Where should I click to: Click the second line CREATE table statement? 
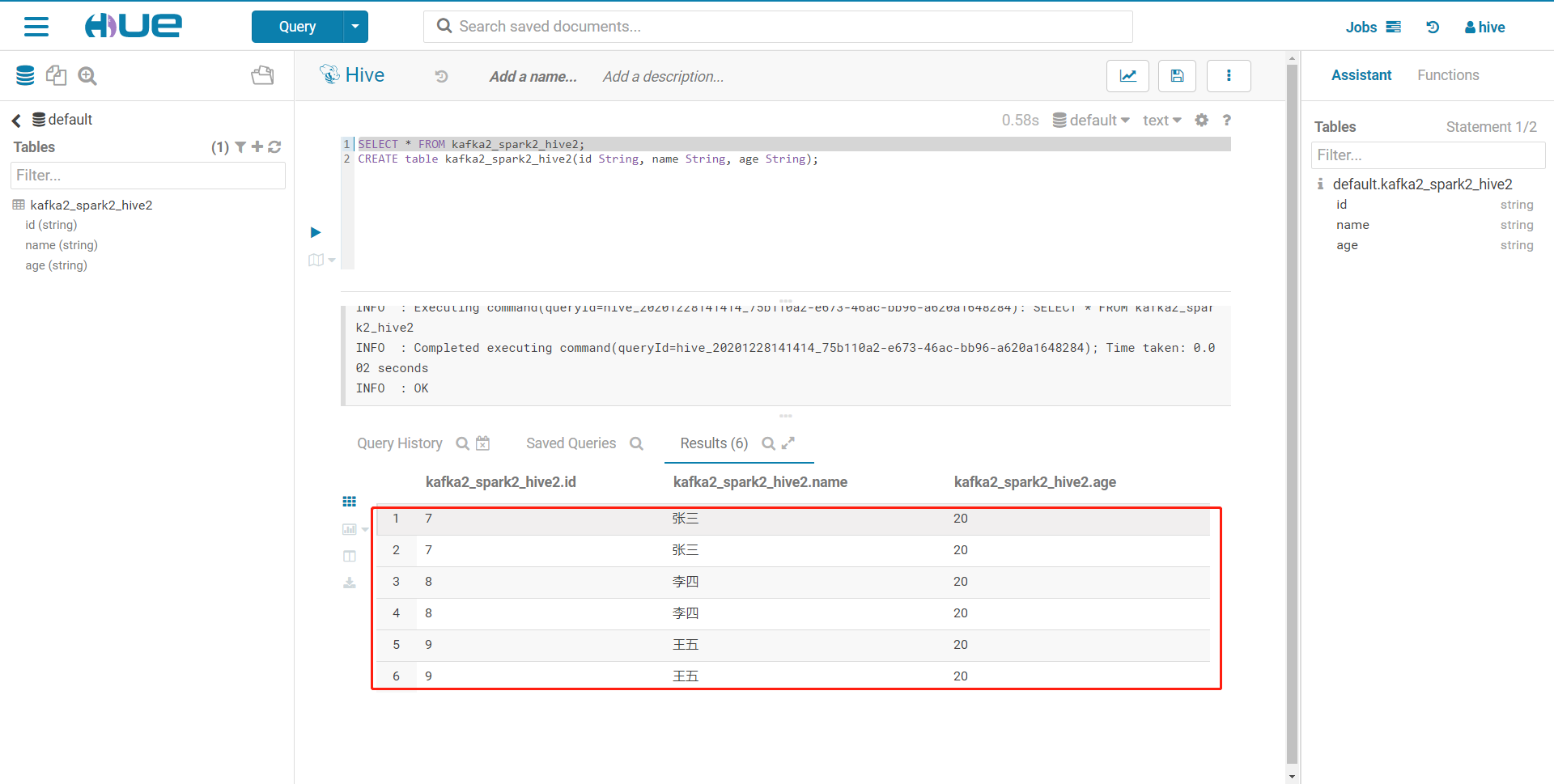[588, 159]
